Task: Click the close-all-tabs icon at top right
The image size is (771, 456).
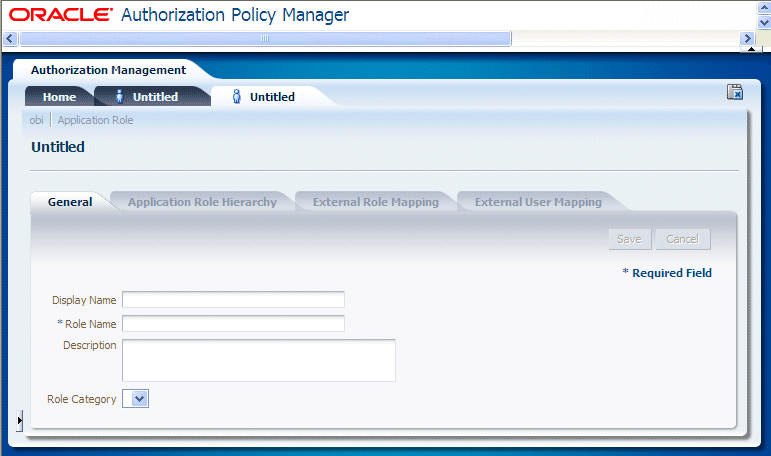Action: pos(735,92)
